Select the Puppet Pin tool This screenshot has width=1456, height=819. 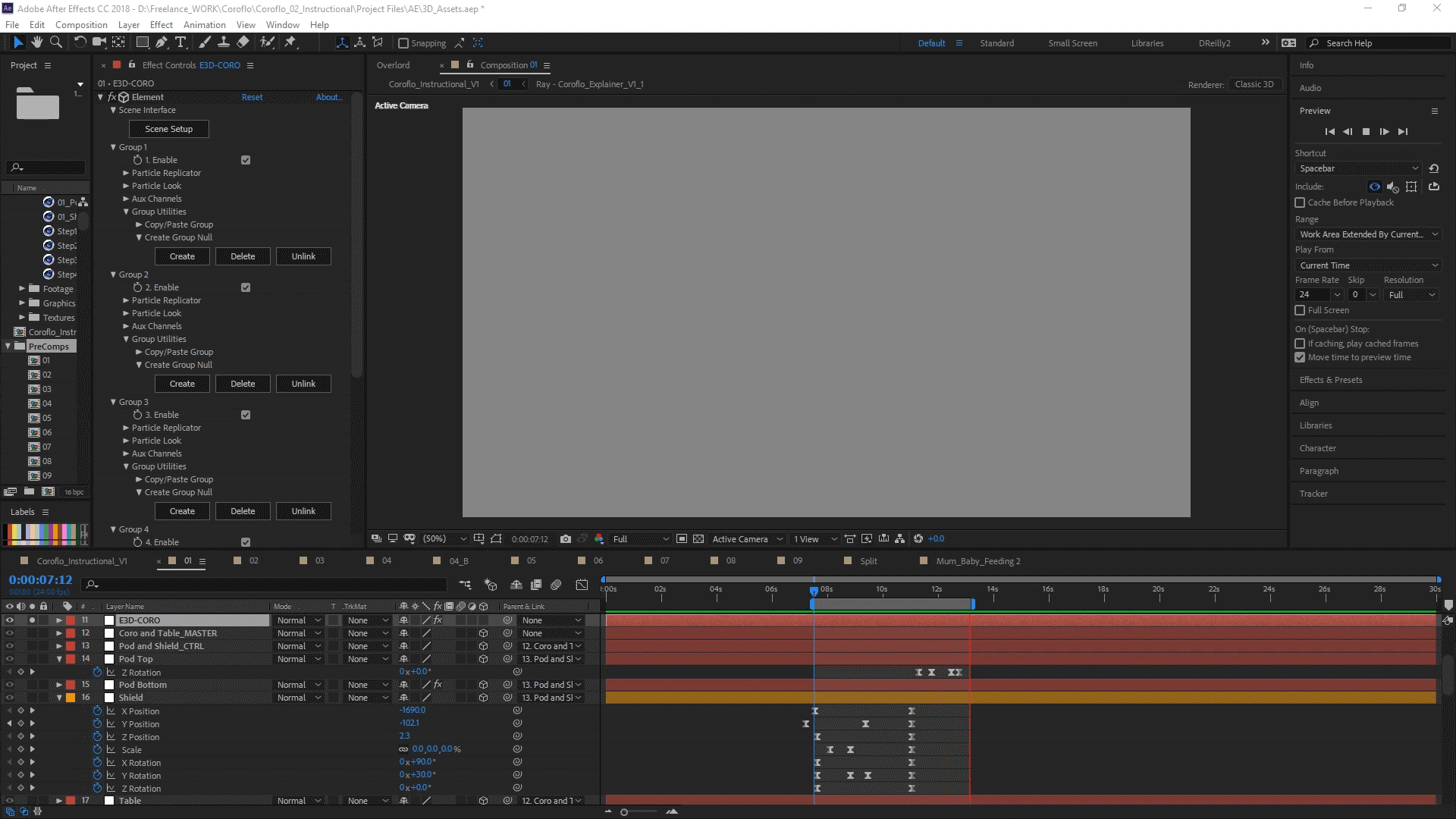point(290,42)
